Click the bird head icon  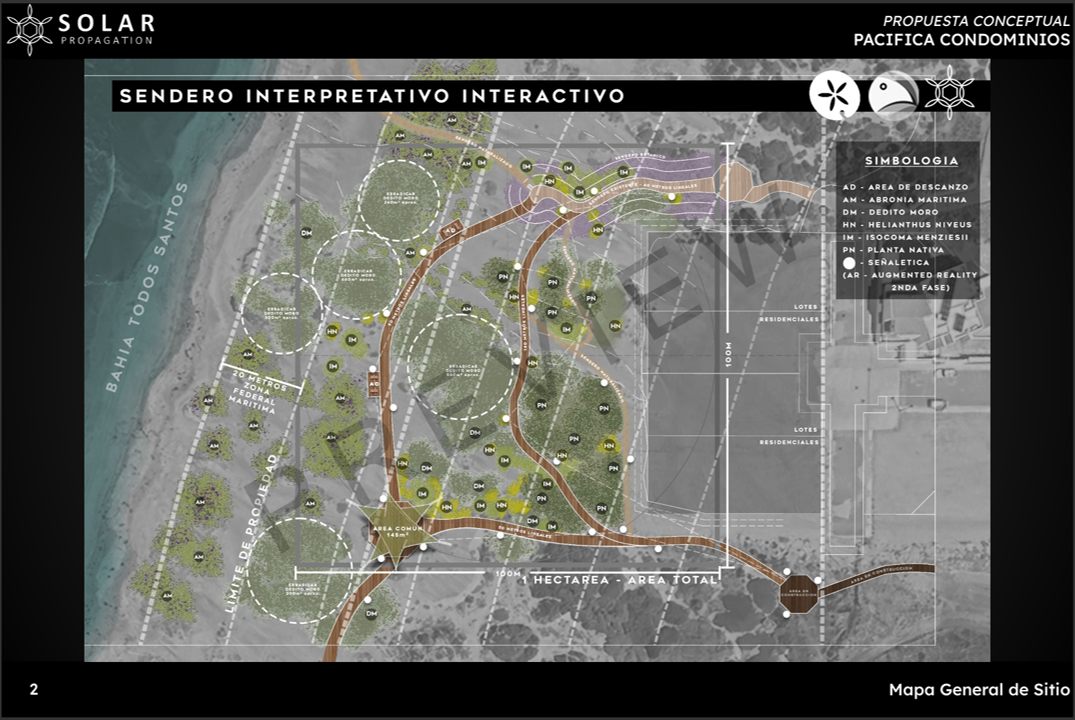pyautogui.click(x=892, y=94)
